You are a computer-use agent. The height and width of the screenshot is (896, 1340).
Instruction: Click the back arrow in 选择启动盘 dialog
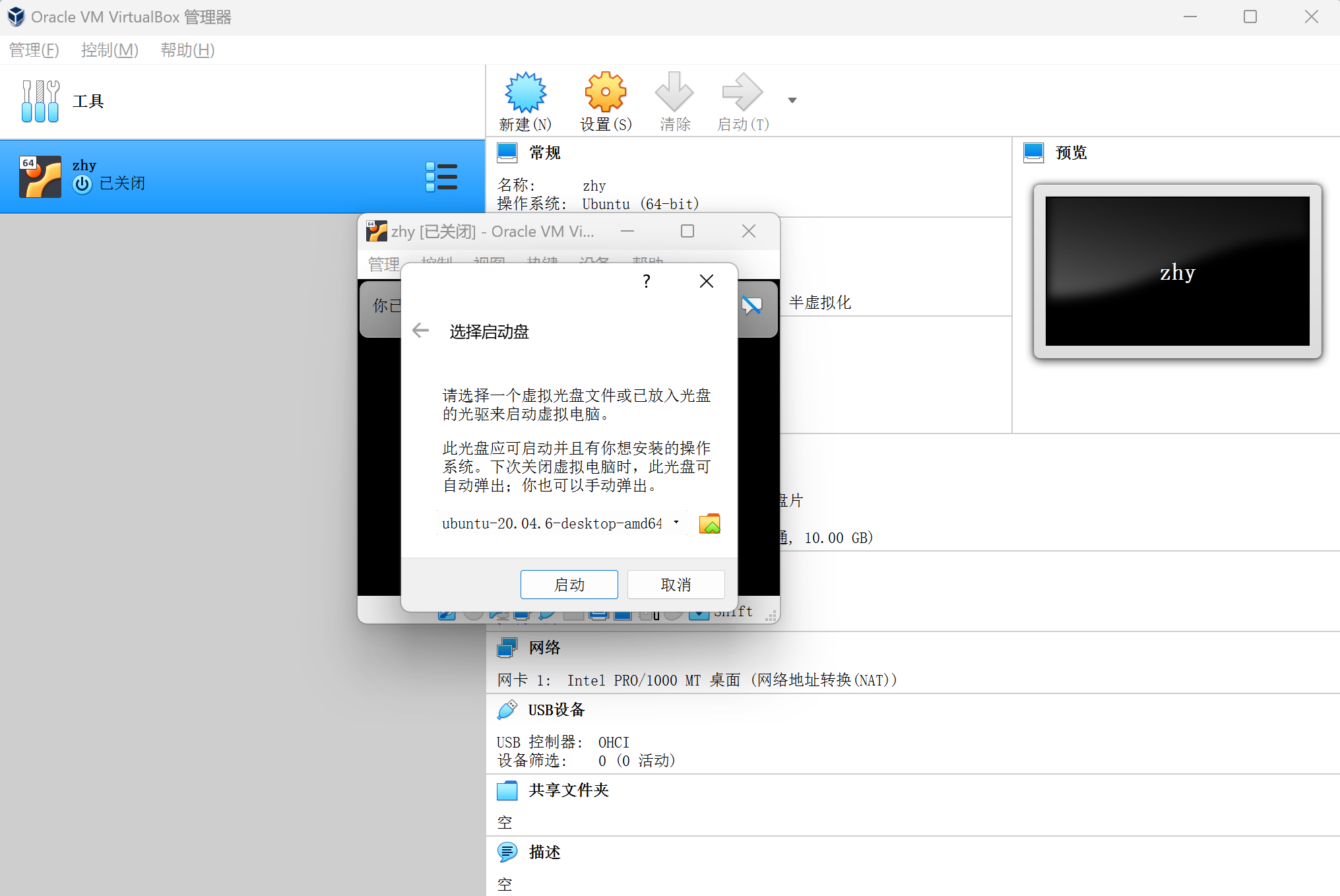point(420,331)
